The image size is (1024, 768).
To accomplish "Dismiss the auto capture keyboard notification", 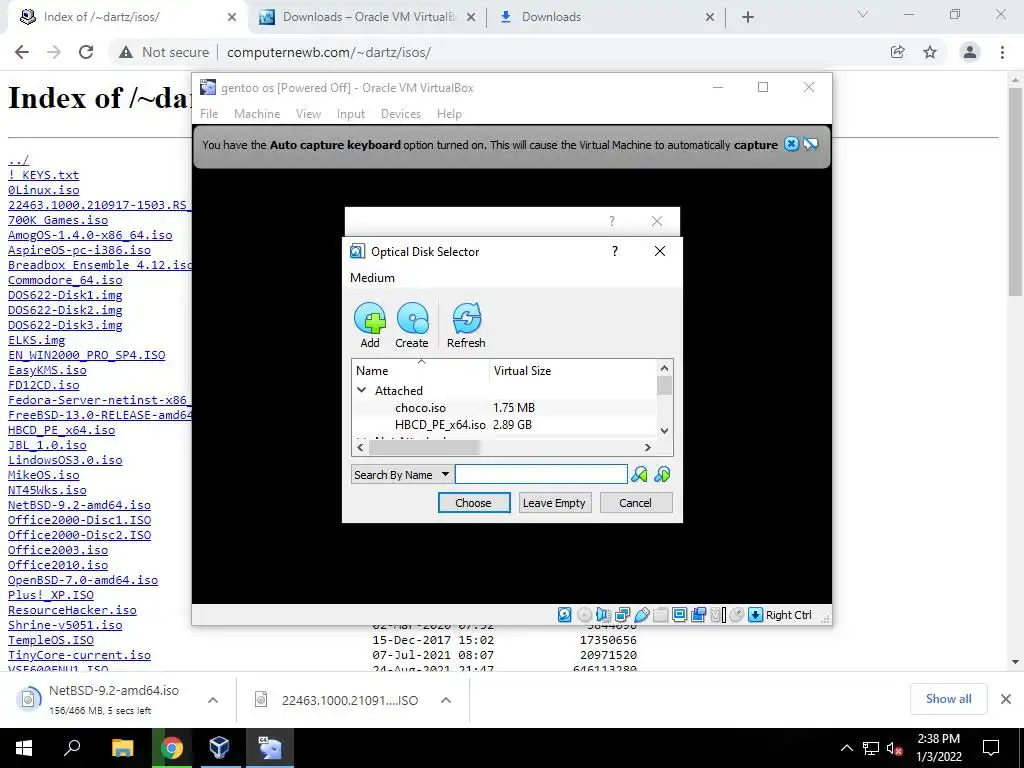I will click(791, 144).
